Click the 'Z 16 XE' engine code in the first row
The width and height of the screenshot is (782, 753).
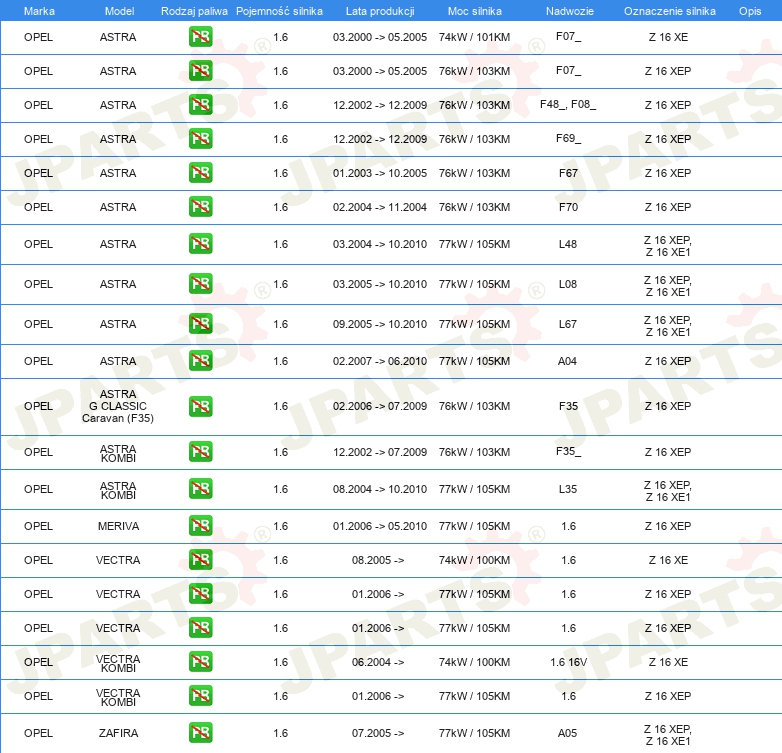pyautogui.click(x=668, y=37)
